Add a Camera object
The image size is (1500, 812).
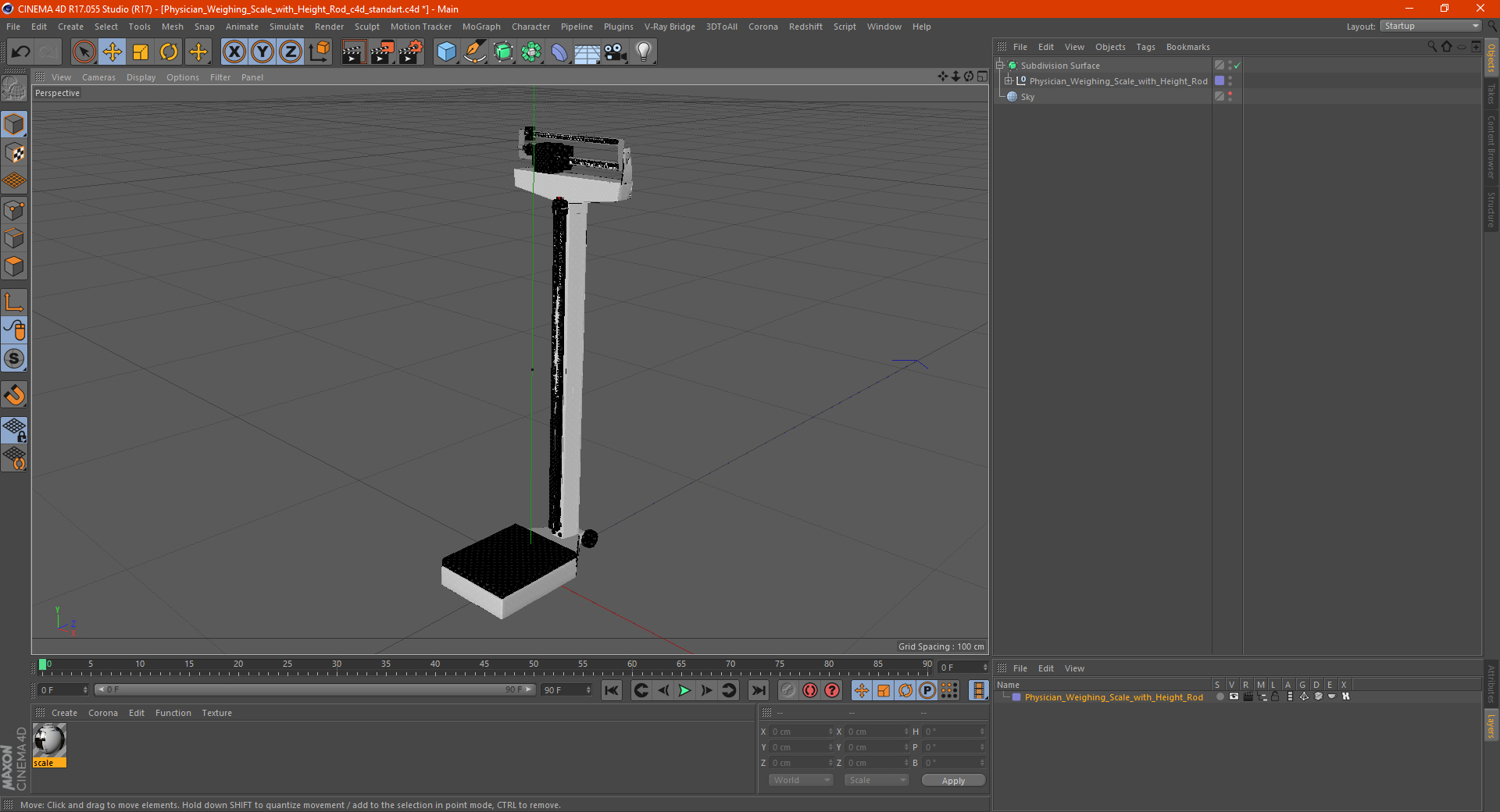point(616,52)
